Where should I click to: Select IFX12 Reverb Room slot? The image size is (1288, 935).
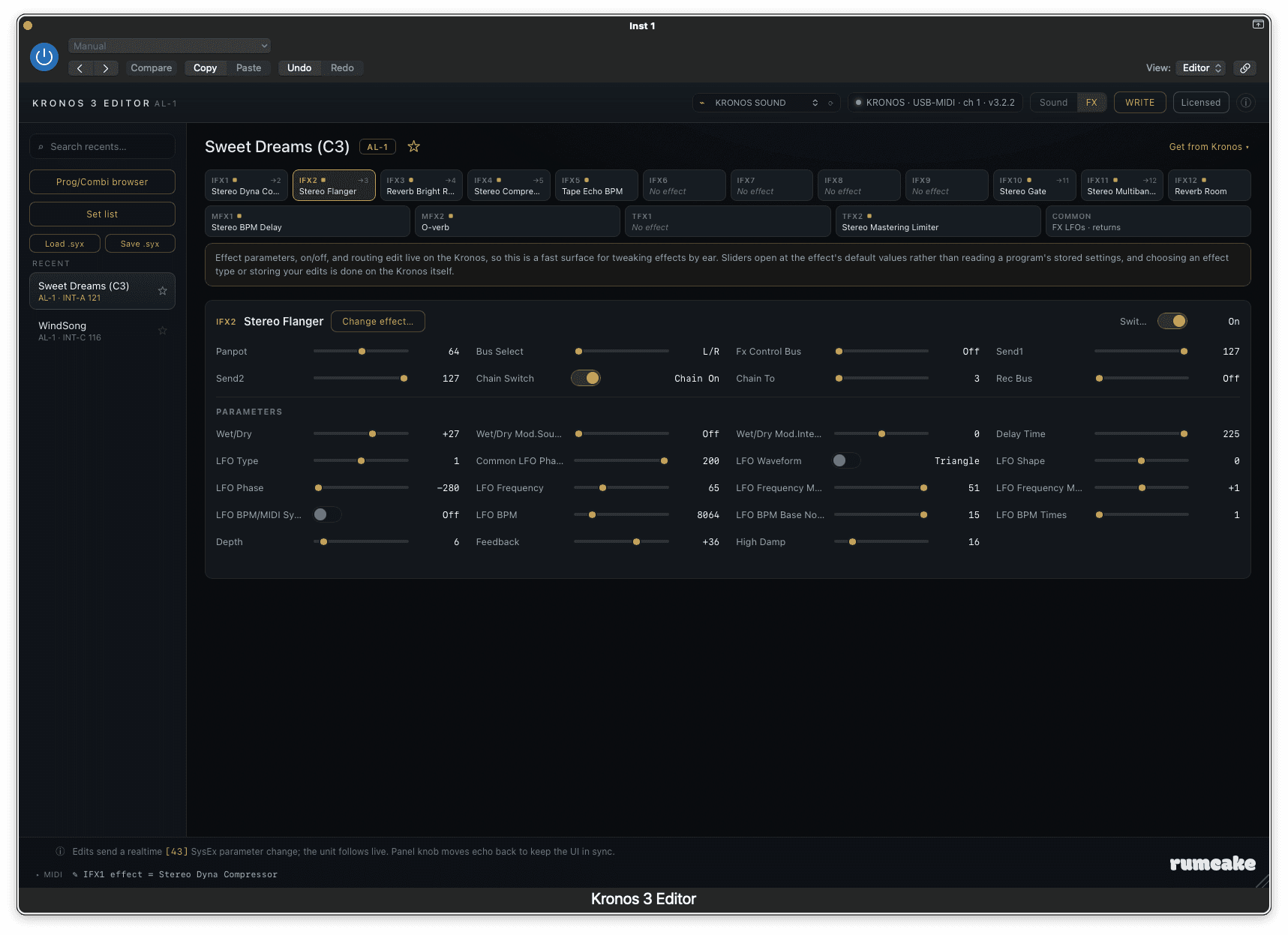tap(1209, 185)
